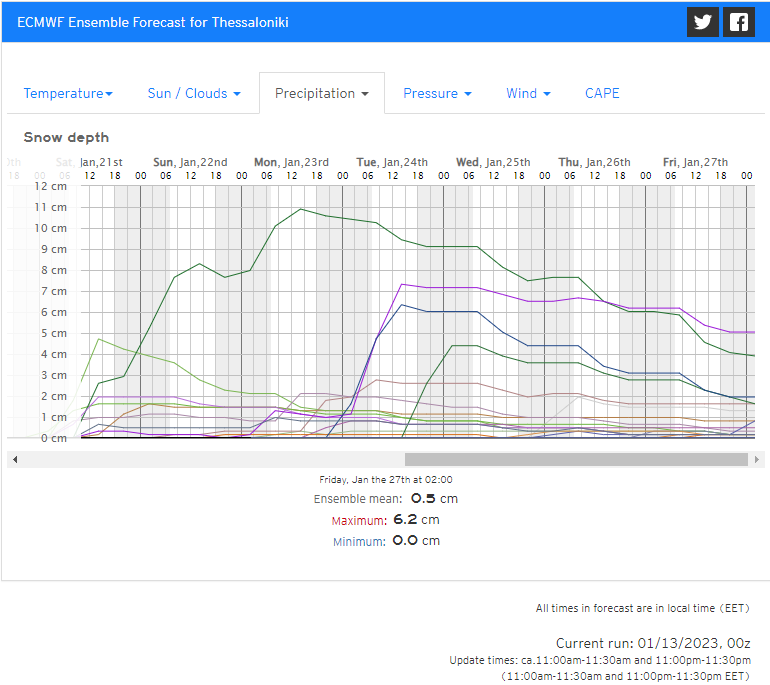770x685 pixels.
Task: Click the '6 cm' axis label
Action: [x=54, y=312]
